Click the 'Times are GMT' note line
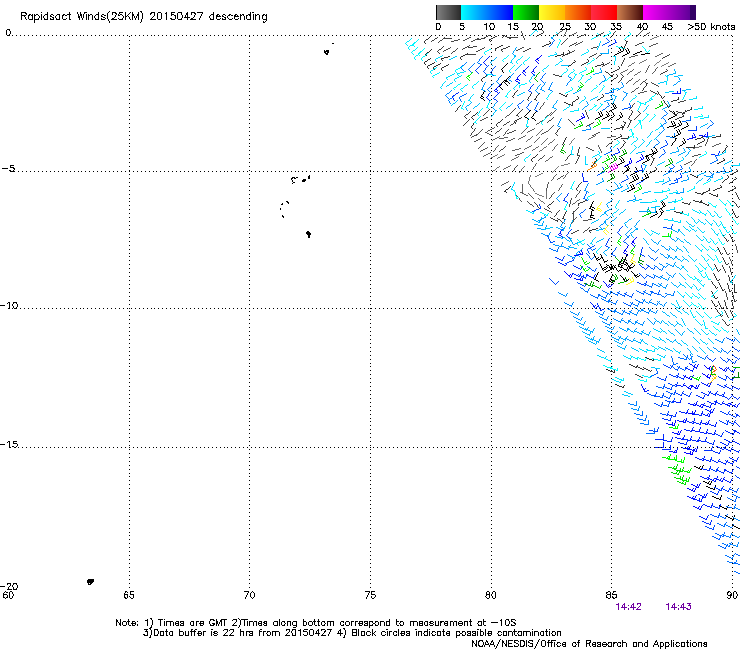 [316, 623]
